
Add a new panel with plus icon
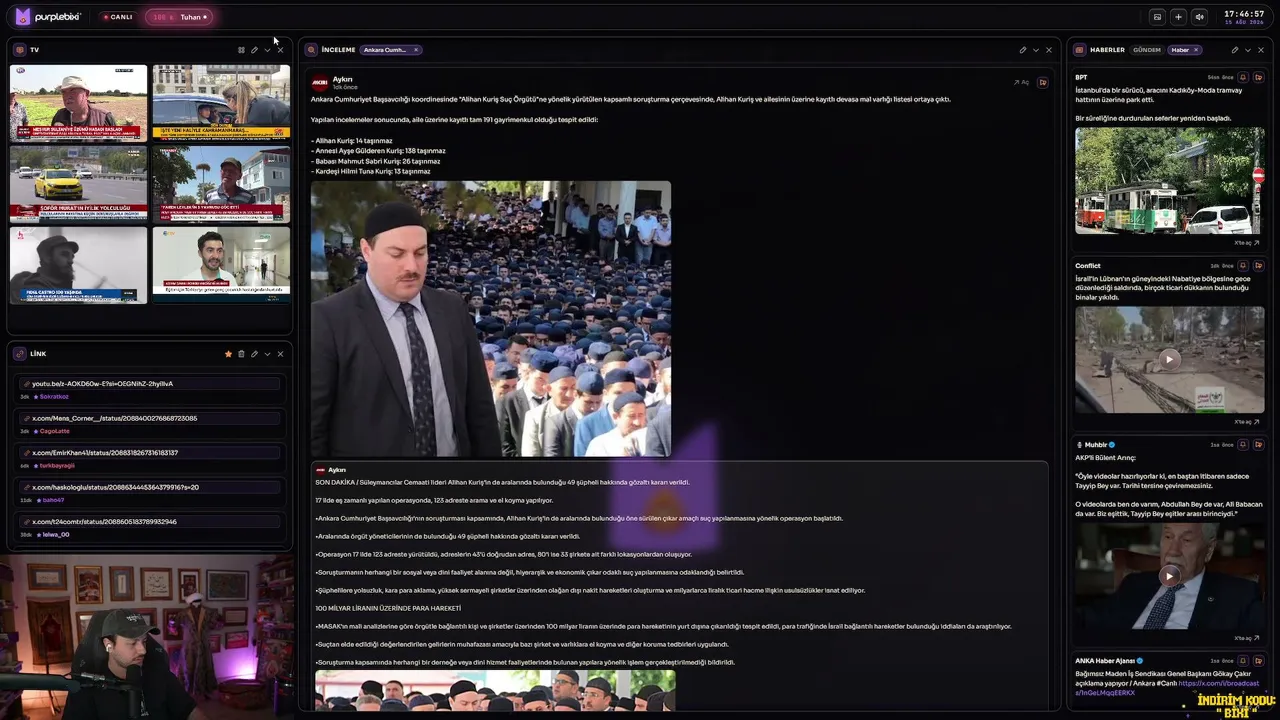[1178, 17]
